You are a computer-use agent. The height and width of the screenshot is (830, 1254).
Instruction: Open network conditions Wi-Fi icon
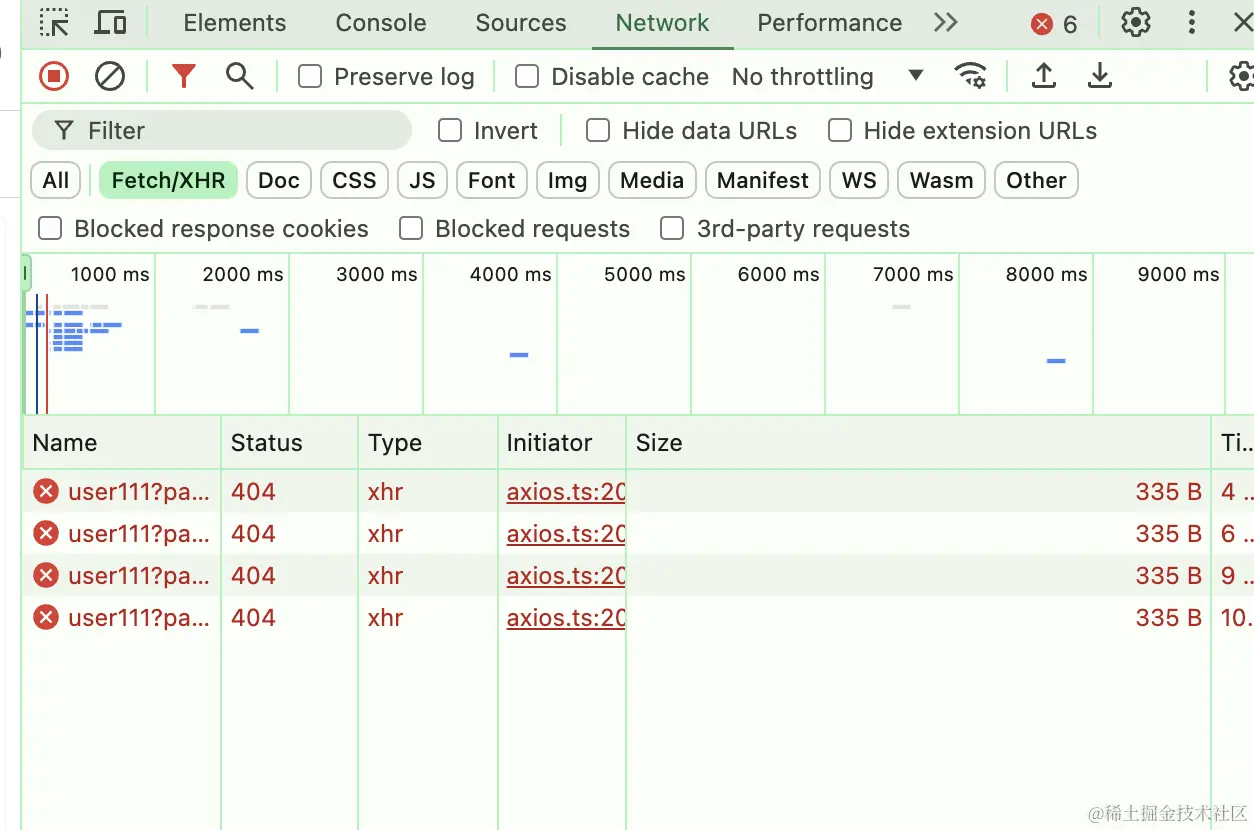tap(969, 76)
